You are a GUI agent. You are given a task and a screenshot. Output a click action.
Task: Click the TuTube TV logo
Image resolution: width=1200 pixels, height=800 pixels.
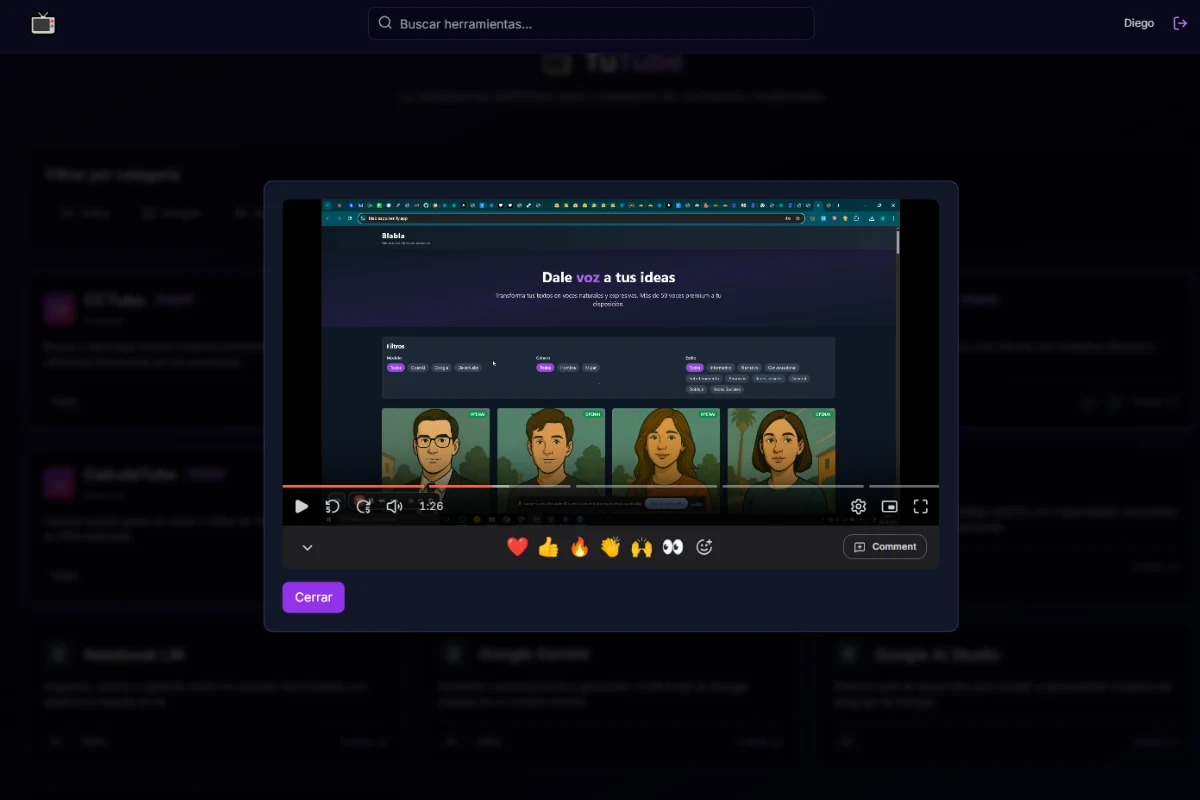[43, 22]
